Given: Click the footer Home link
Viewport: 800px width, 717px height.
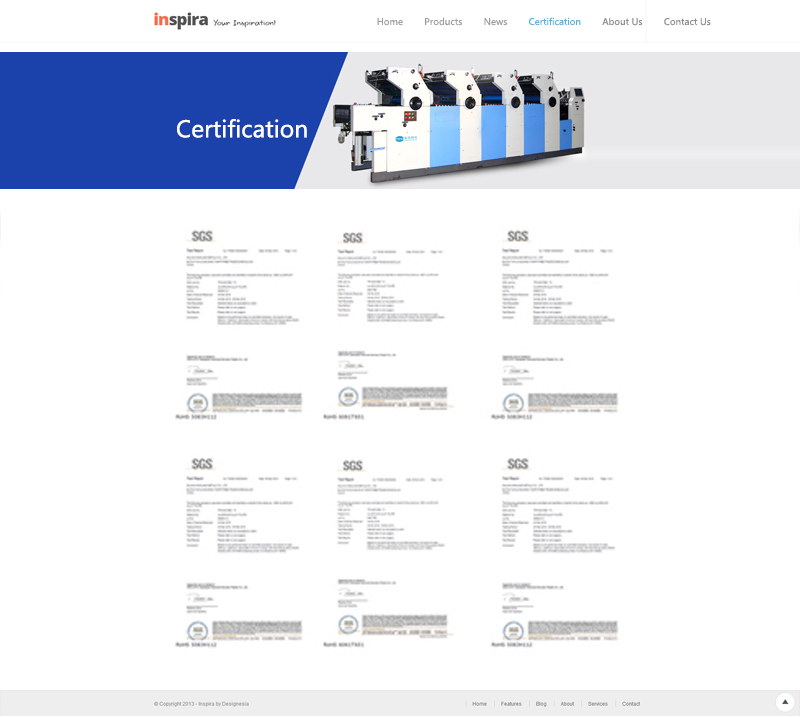Looking at the screenshot, I should point(480,704).
